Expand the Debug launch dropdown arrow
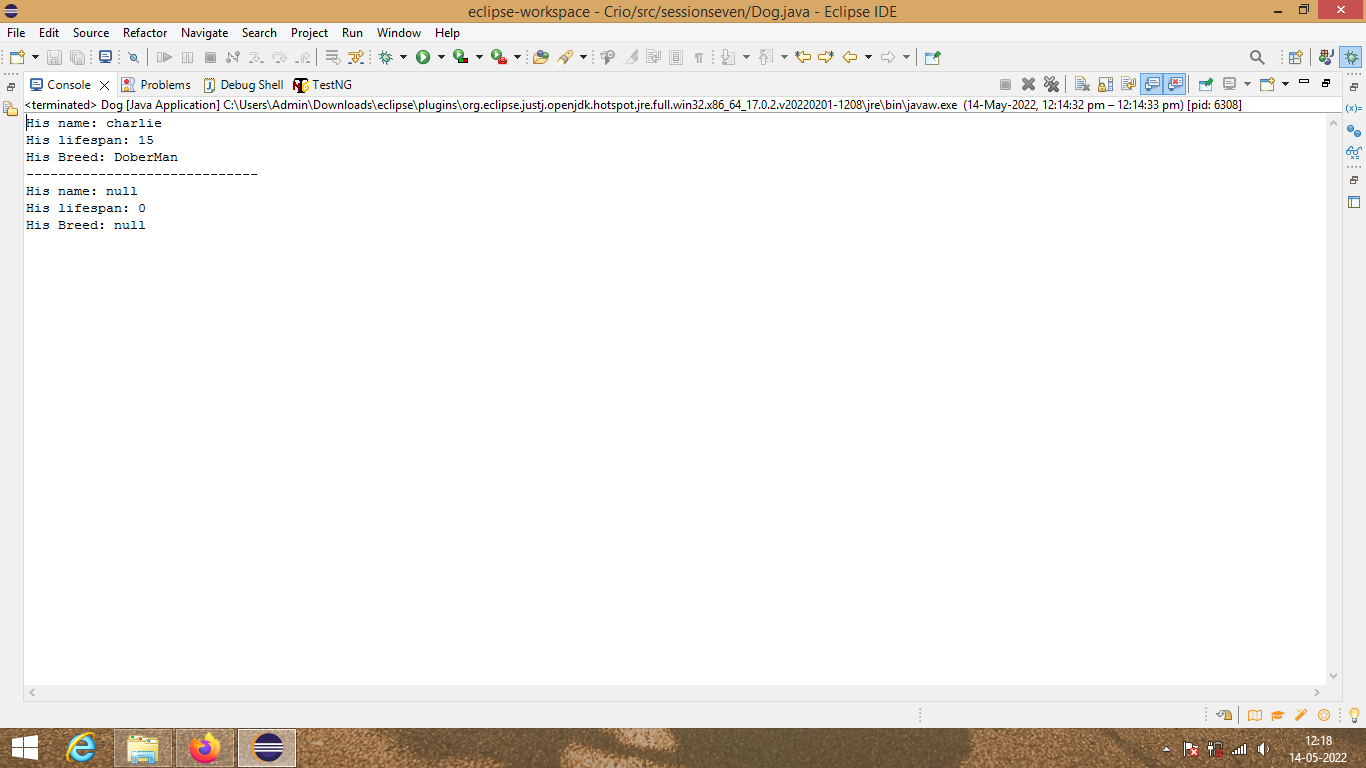1366x768 pixels. coord(403,57)
